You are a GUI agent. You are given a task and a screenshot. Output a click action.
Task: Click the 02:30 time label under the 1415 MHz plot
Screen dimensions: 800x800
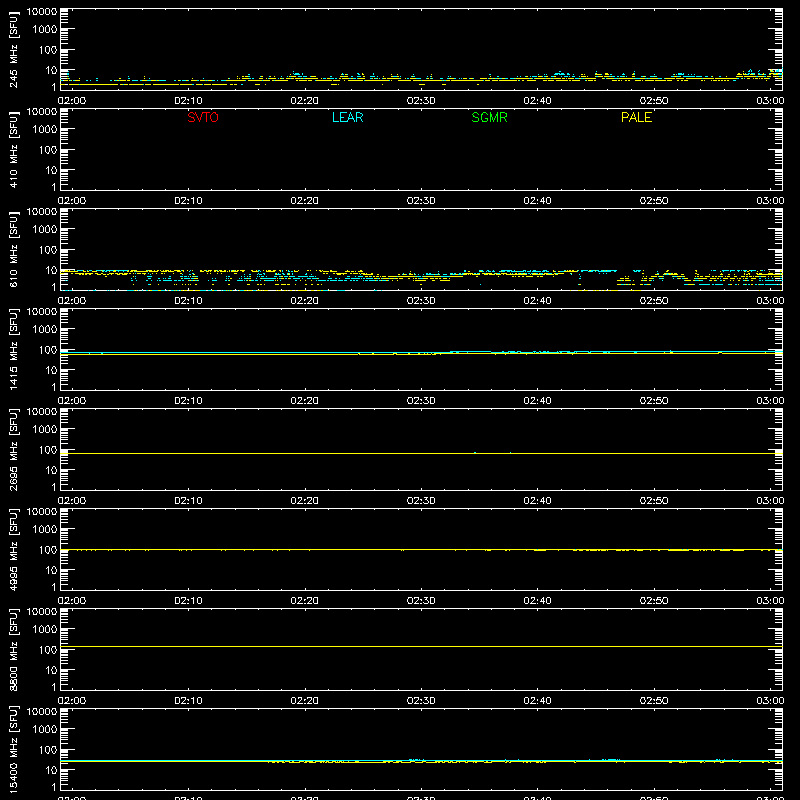pos(421,401)
